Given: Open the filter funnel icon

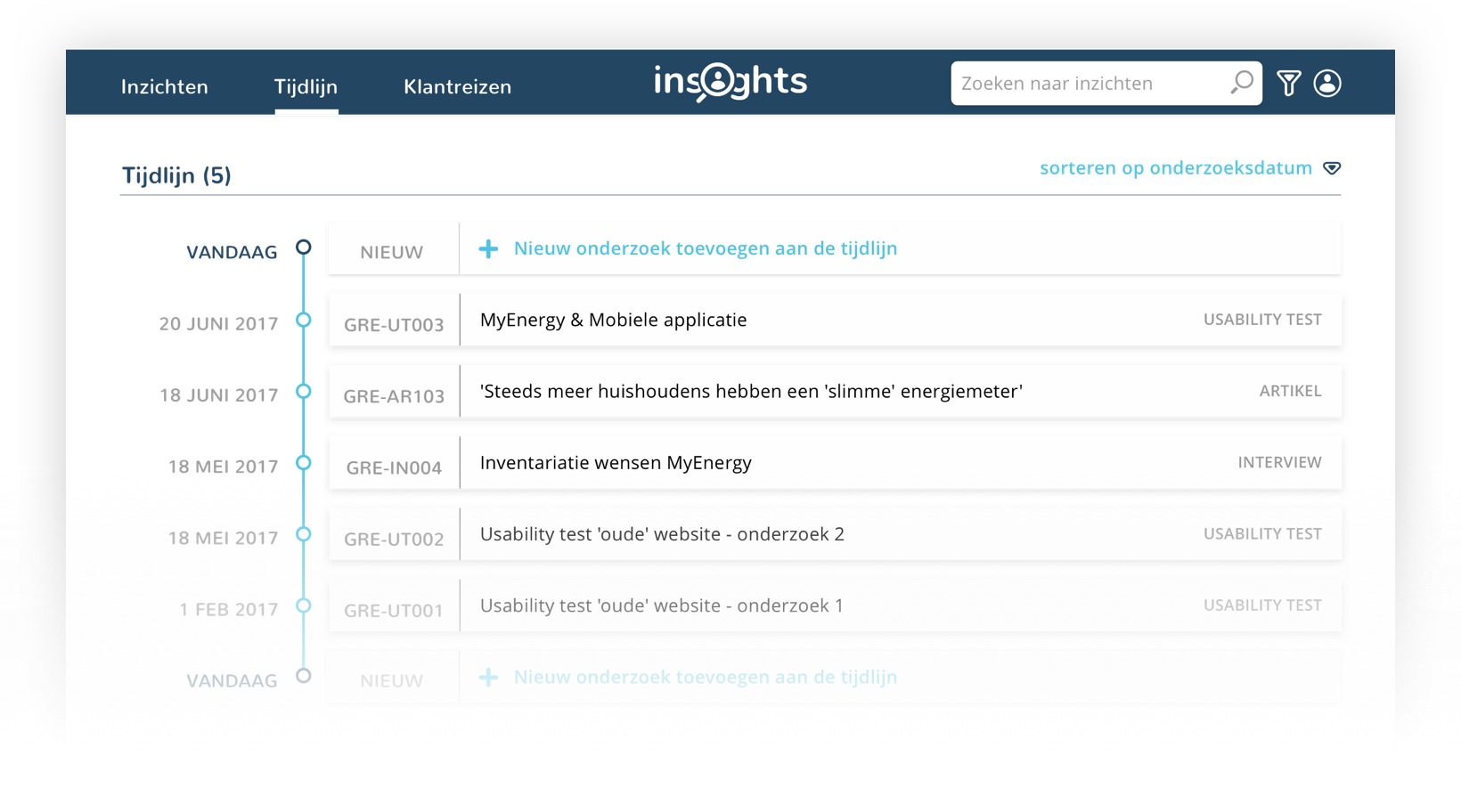Looking at the screenshot, I should click(x=1288, y=83).
